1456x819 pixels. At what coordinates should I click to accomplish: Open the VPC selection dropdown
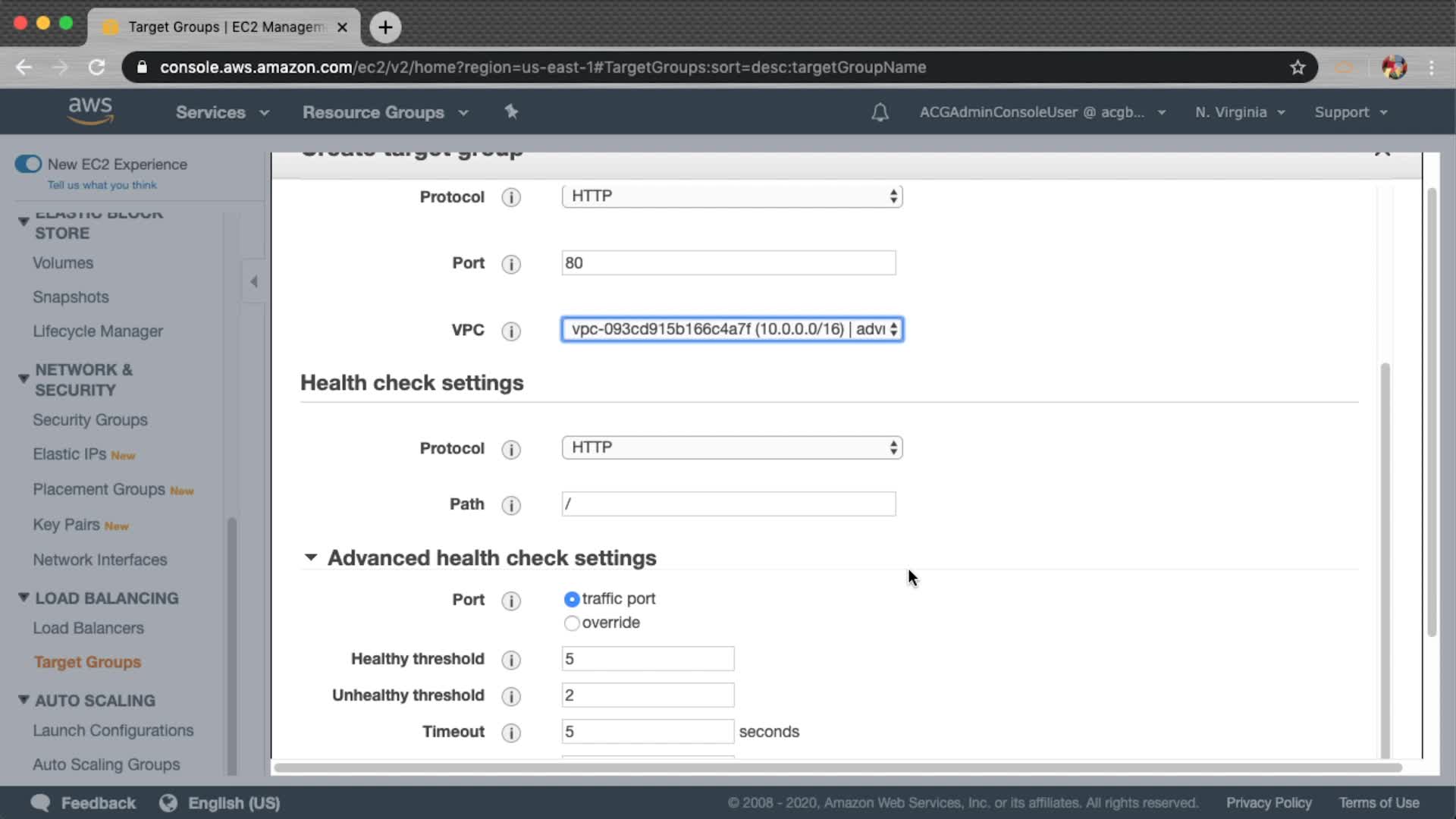(x=731, y=329)
